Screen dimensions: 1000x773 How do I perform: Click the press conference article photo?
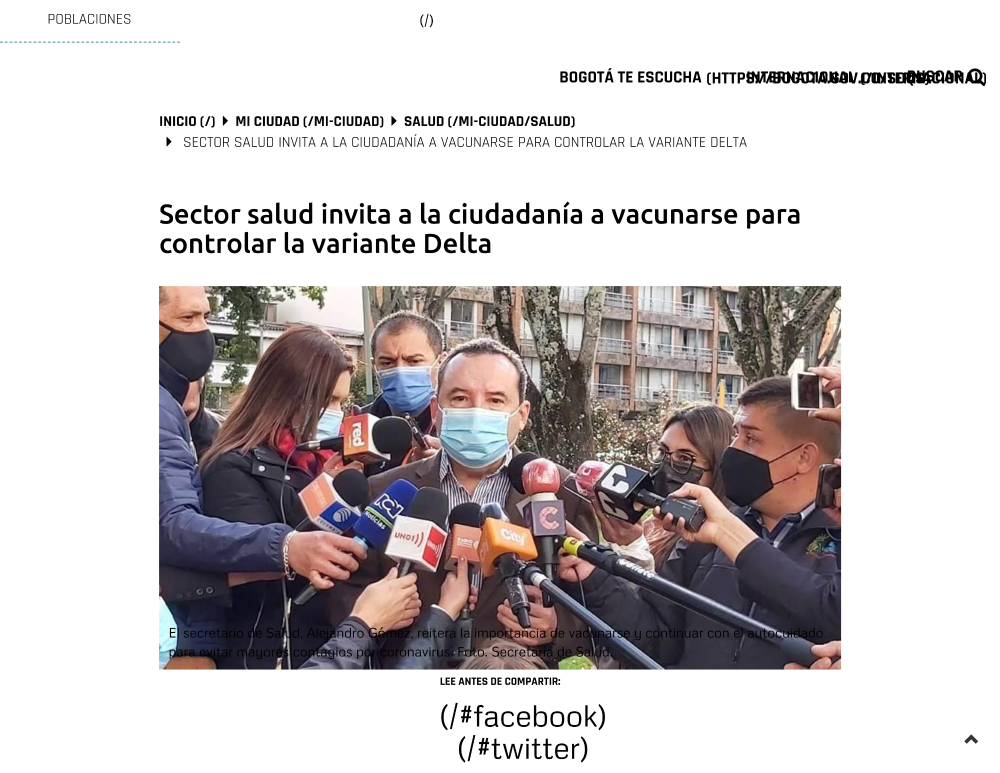coord(500,477)
